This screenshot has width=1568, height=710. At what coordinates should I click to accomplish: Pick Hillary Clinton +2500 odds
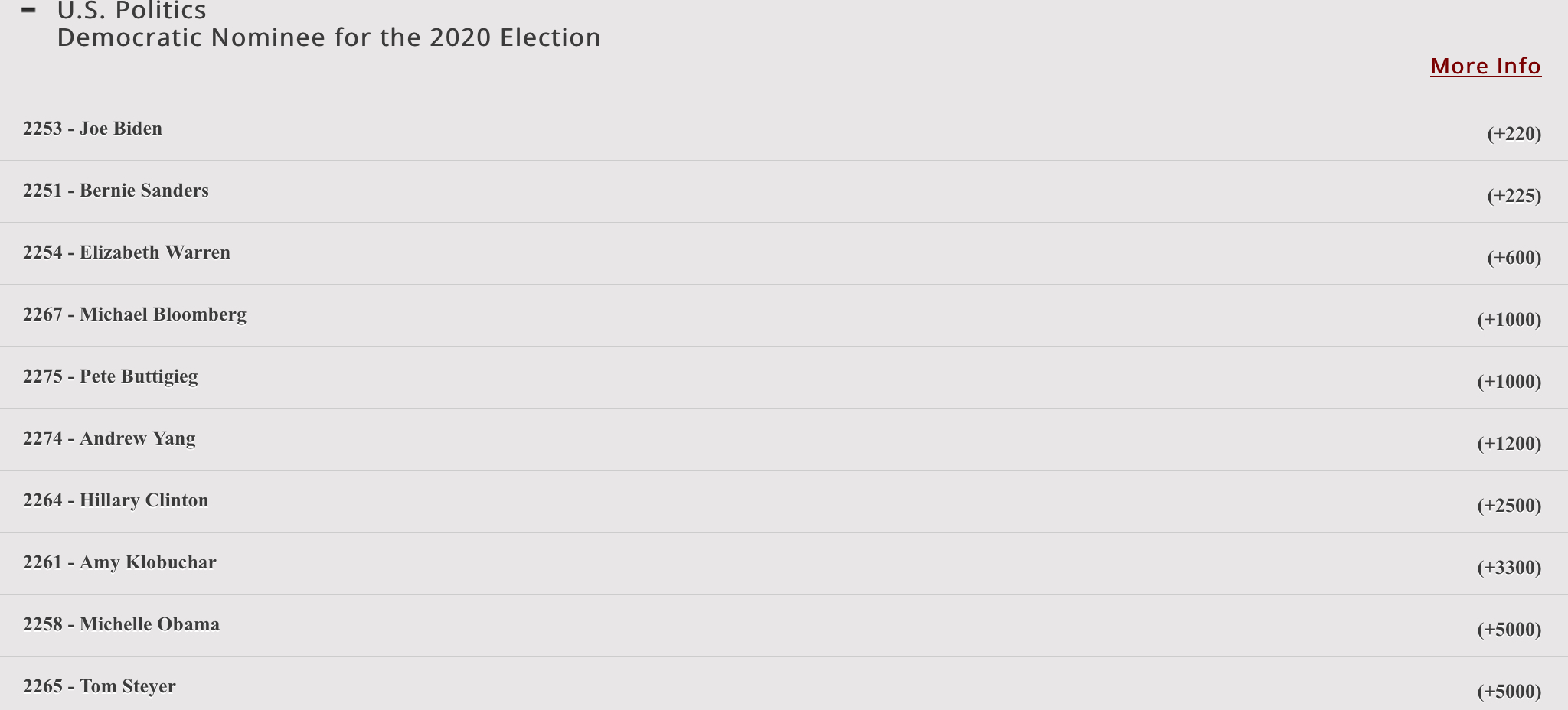point(1509,506)
